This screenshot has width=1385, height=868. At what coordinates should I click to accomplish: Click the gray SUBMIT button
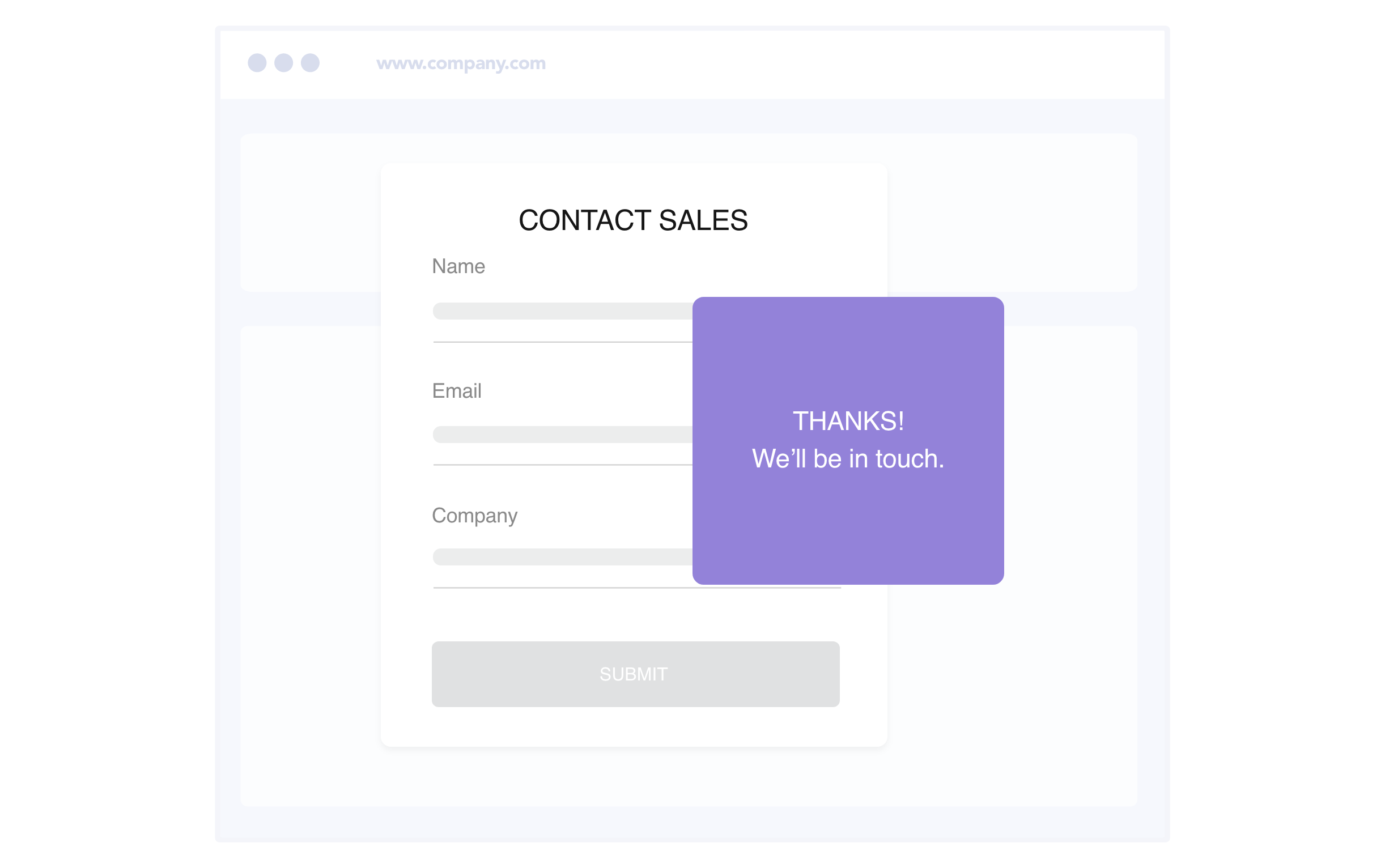[636, 674]
